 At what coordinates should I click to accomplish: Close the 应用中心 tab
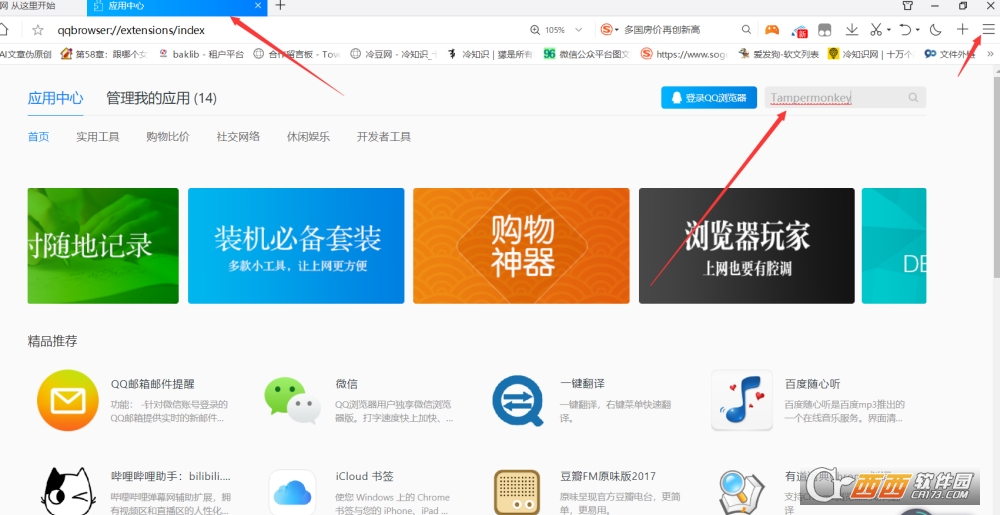pos(258,6)
